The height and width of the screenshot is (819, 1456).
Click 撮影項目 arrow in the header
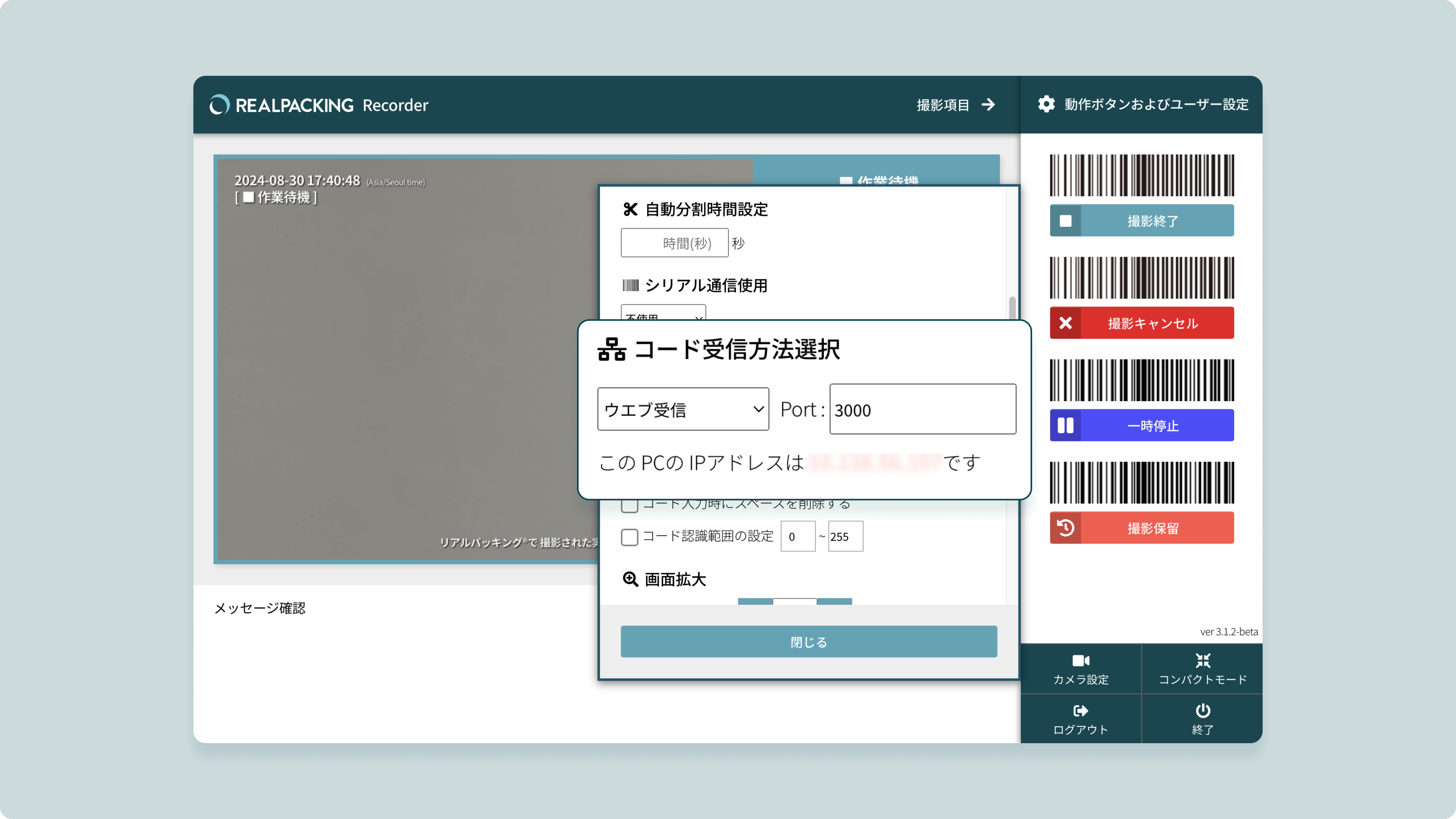point(988,105)
